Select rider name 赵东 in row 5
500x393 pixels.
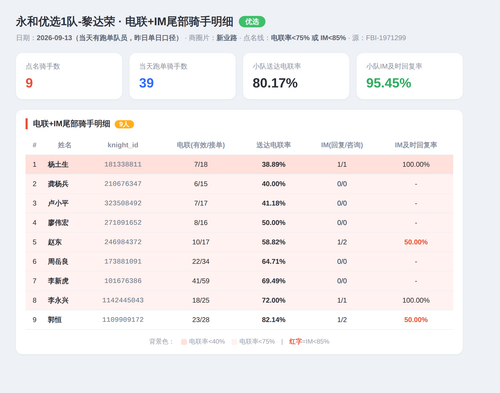tap(55, 242)
